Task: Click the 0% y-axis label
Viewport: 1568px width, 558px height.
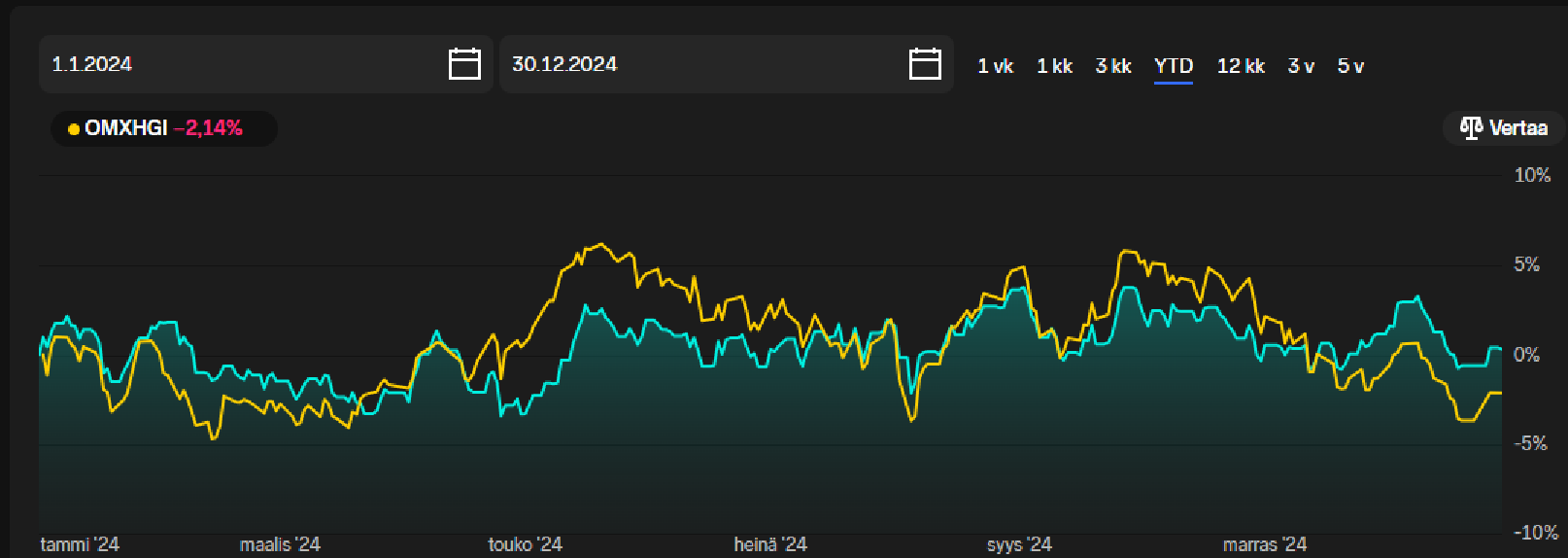Action: coord(1527,355)
